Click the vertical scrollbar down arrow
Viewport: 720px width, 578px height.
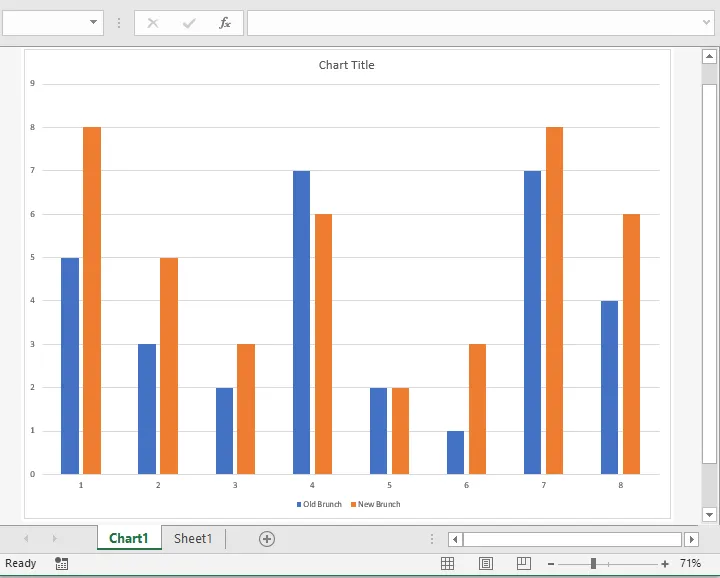[x=709, y=515]
